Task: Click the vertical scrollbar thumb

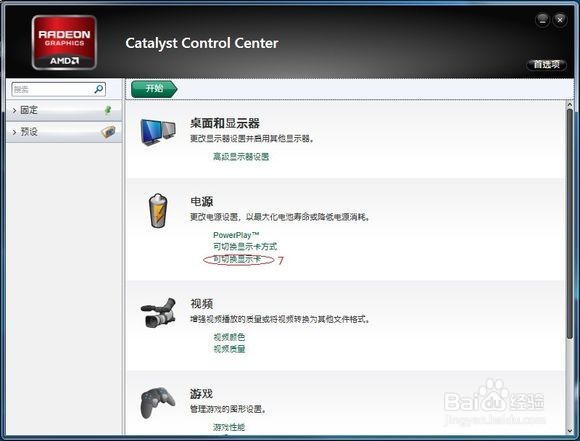Action: pos(570,224)
